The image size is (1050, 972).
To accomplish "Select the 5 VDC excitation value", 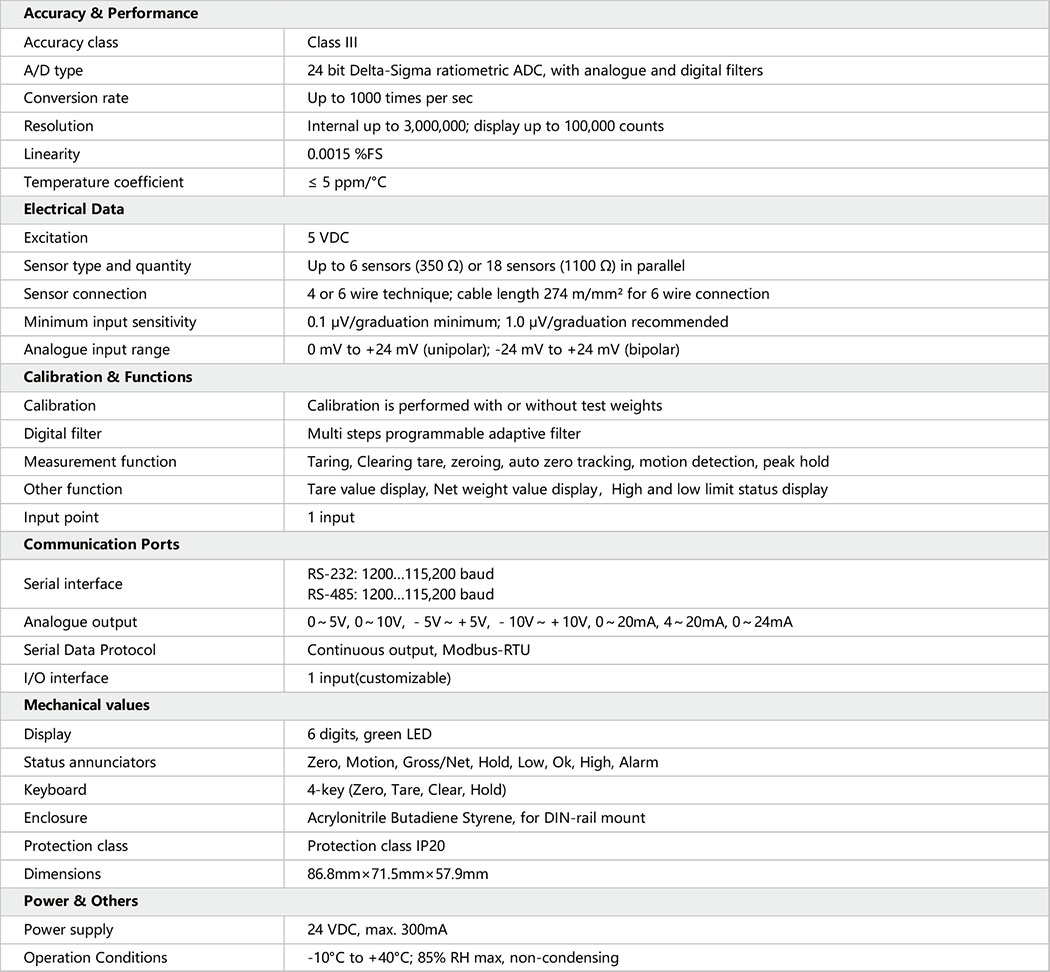I will tap(328, 238).
